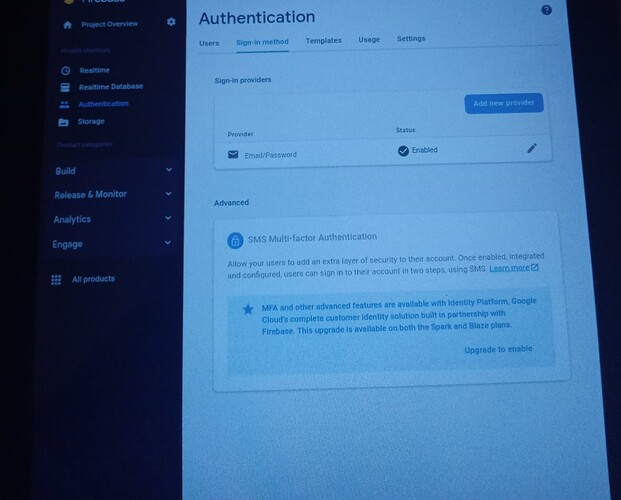621x500 pixels.
Task: Go to Realtime Database in sidebar
Action: 111,87
